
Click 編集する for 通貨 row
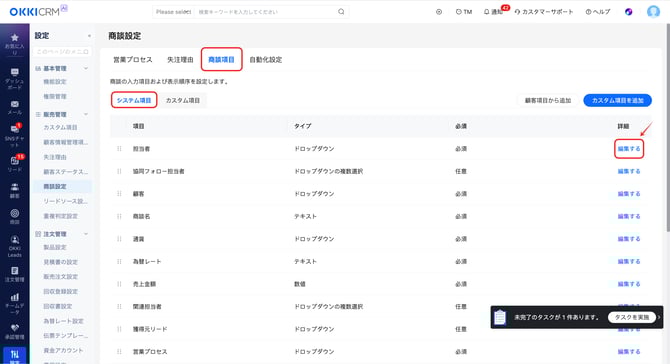pos(629,239)
